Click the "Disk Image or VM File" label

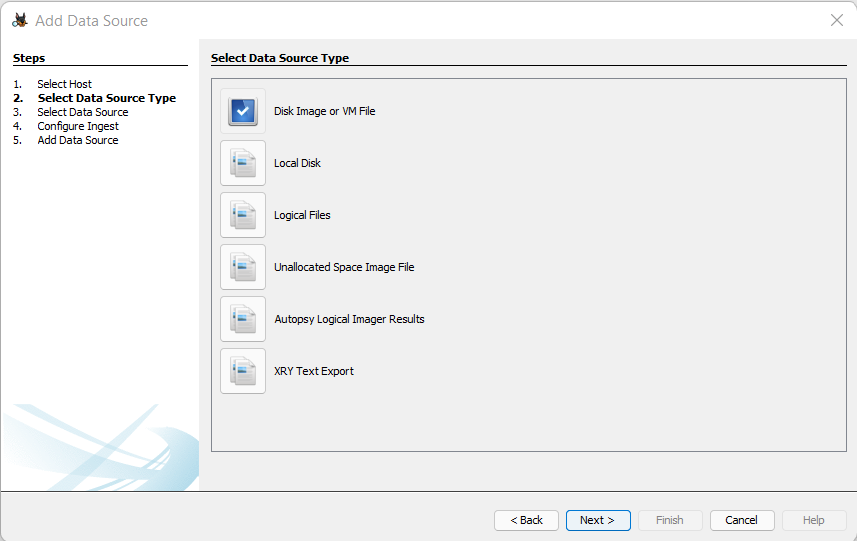tap(325, 111)
